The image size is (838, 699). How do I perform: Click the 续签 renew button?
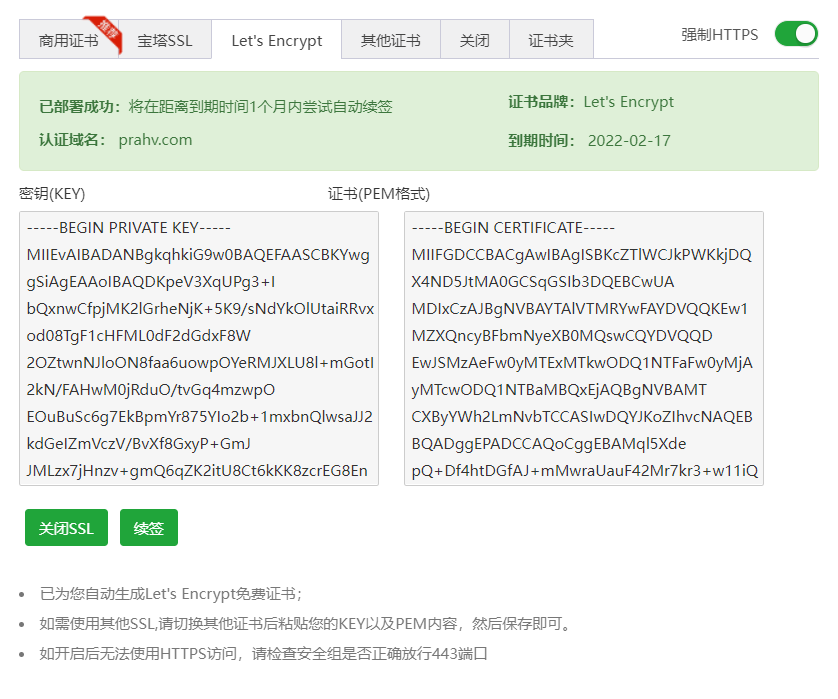(149, 527)
